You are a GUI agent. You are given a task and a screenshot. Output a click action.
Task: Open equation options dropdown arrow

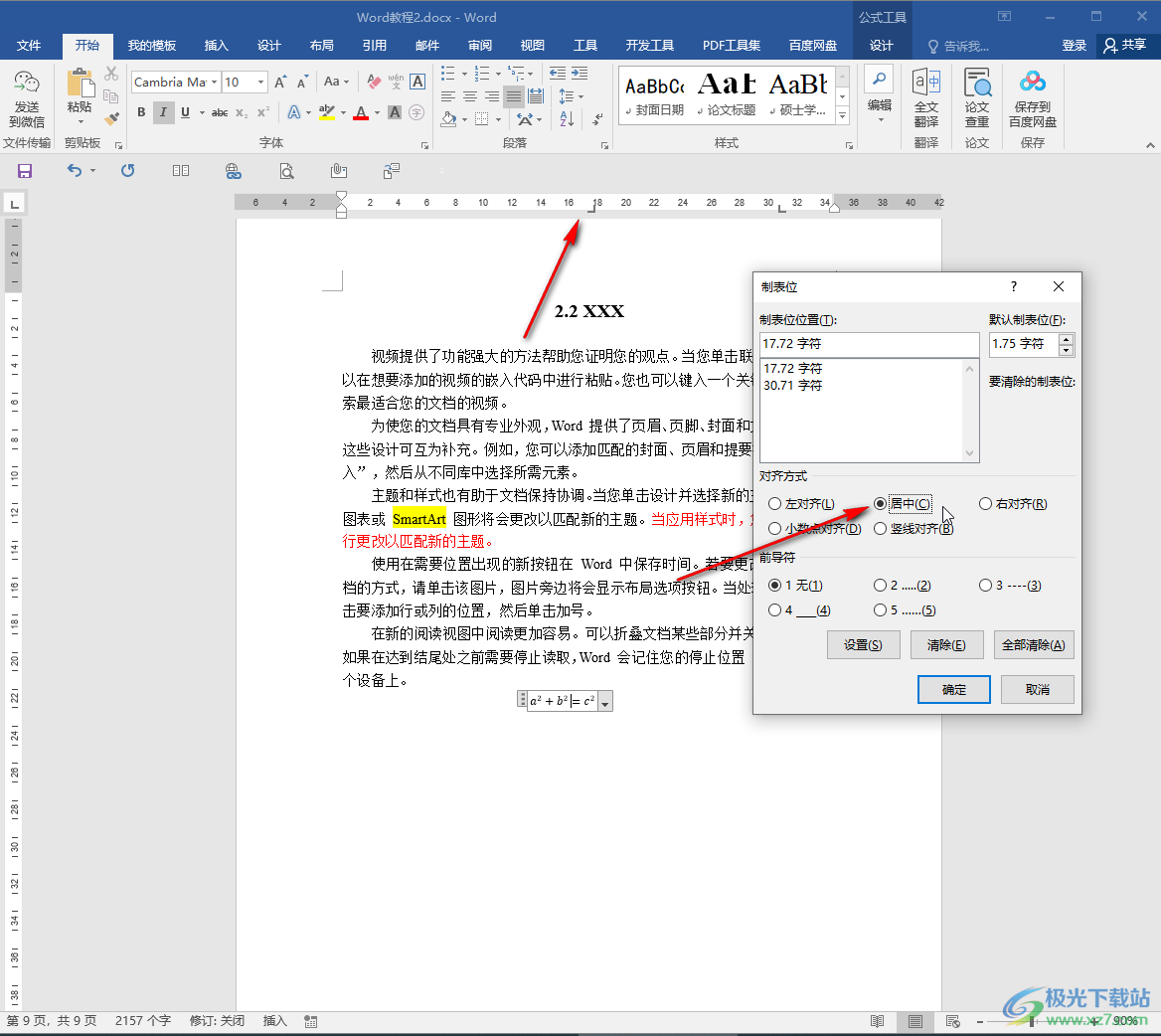tap(605, 701)
